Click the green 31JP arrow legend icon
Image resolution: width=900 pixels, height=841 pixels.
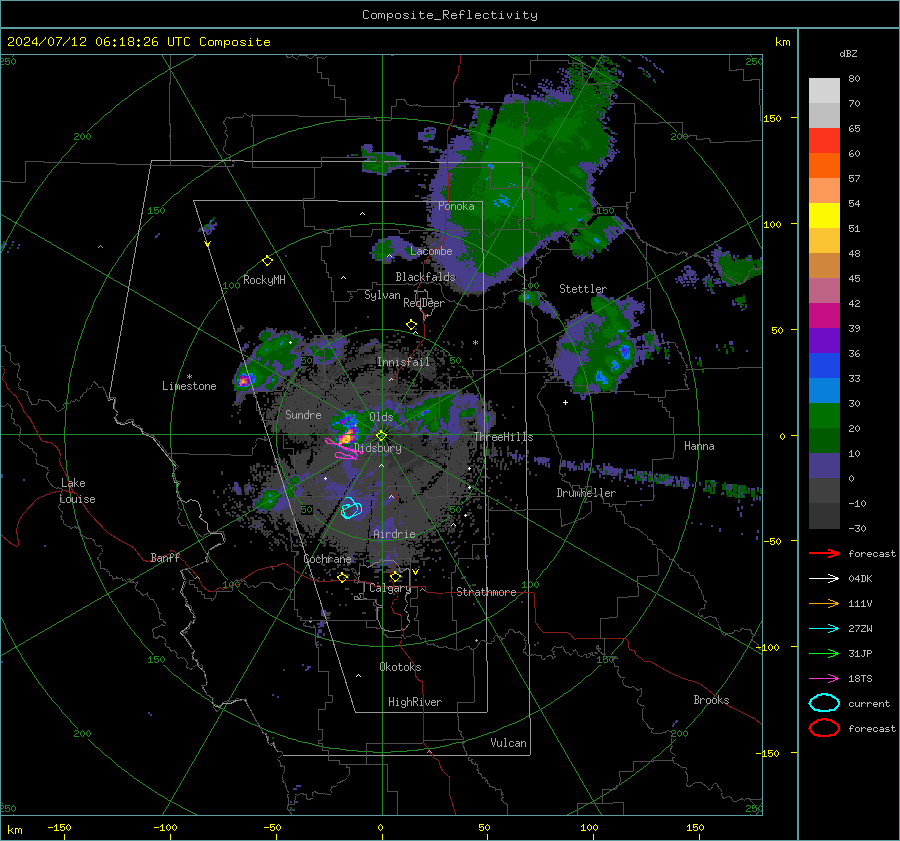(x=824, y=653)
